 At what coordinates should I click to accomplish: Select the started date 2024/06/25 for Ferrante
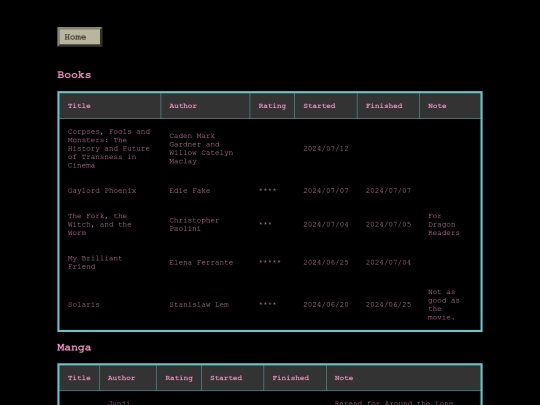coord(326,262)
